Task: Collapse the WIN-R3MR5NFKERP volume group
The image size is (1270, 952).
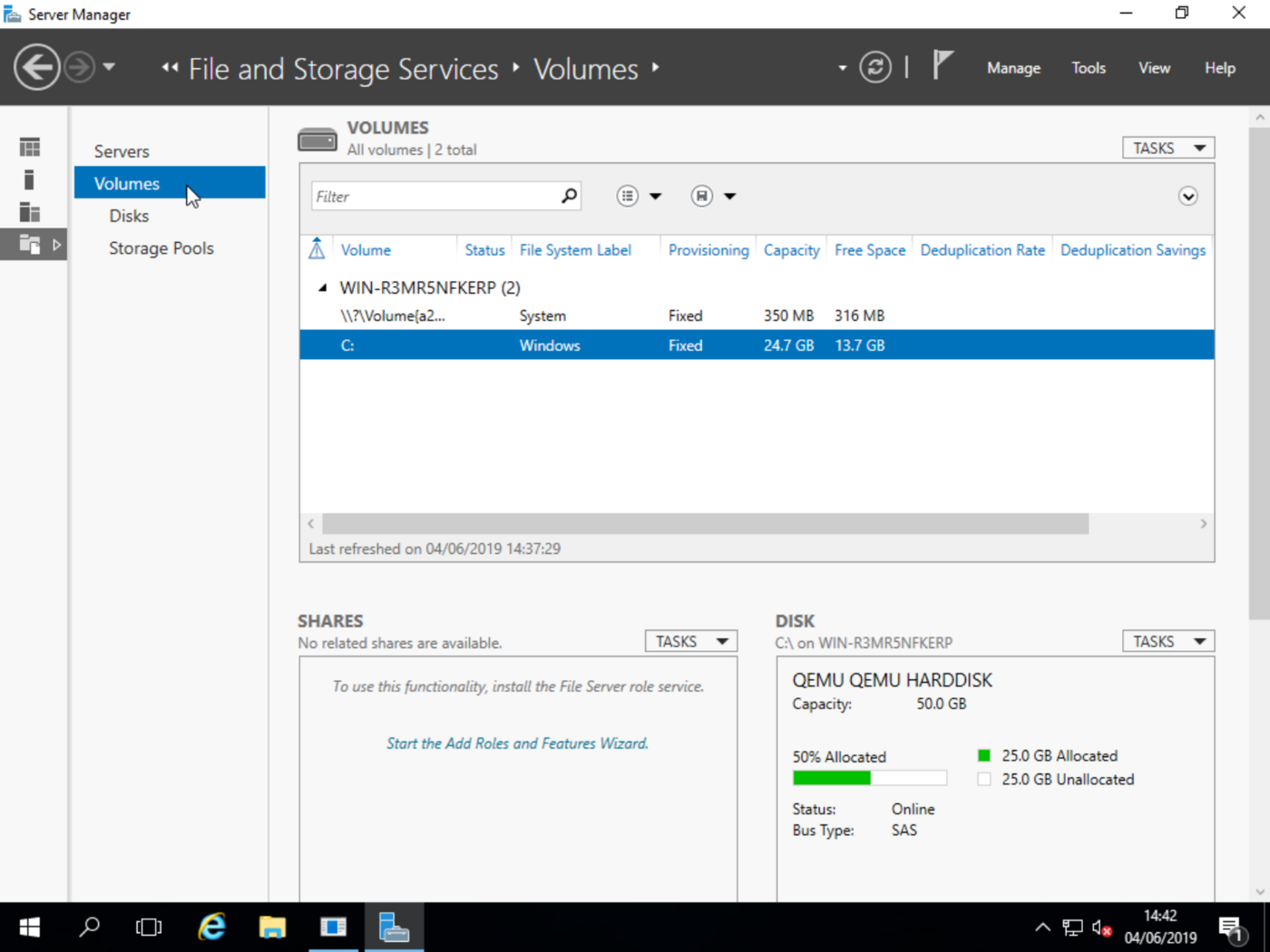Action: (x=322, y=287)
